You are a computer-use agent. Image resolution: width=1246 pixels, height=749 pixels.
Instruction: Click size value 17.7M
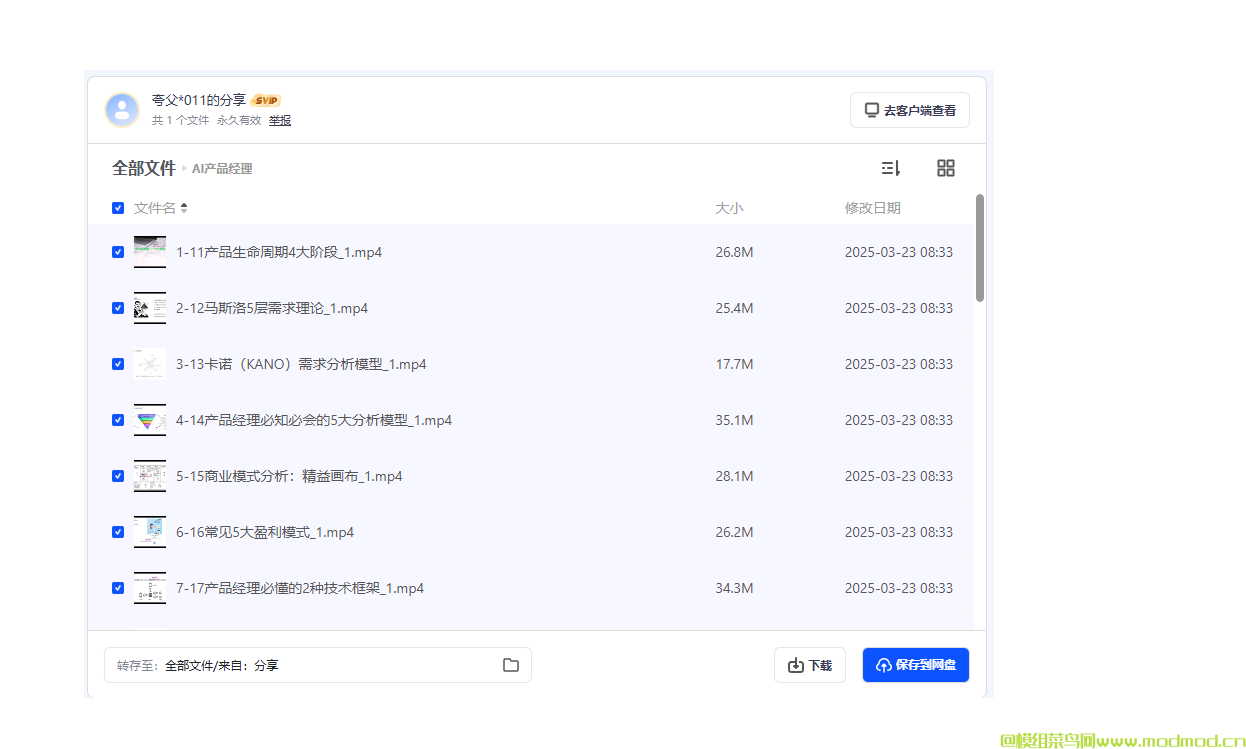coord(734,364)
